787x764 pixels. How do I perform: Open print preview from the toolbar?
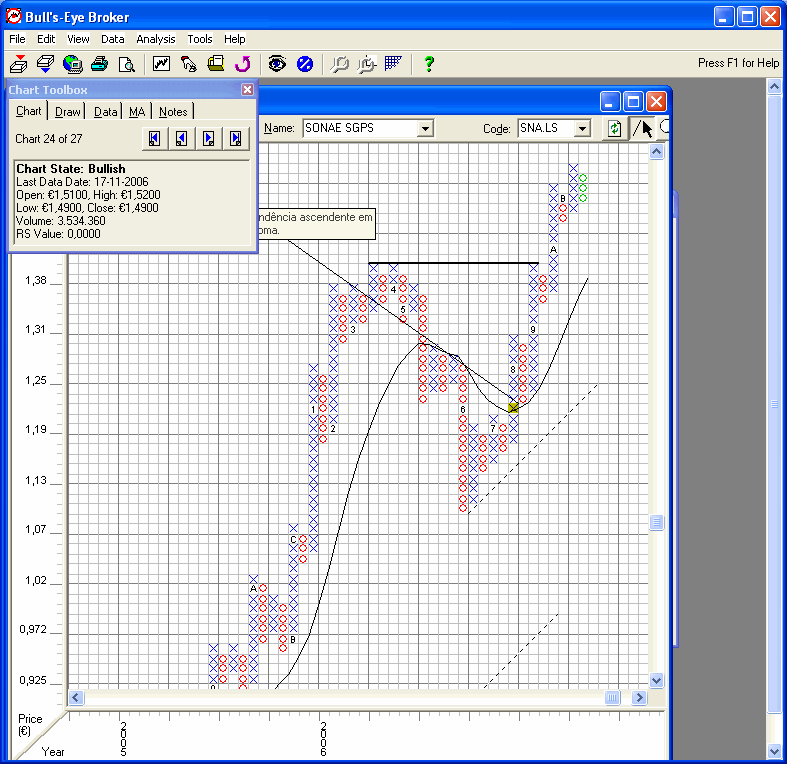point(126,64)
